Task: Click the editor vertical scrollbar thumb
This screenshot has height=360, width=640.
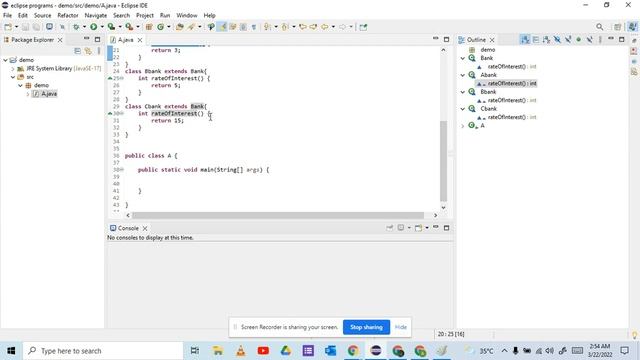Action: (x=444, y=161)
